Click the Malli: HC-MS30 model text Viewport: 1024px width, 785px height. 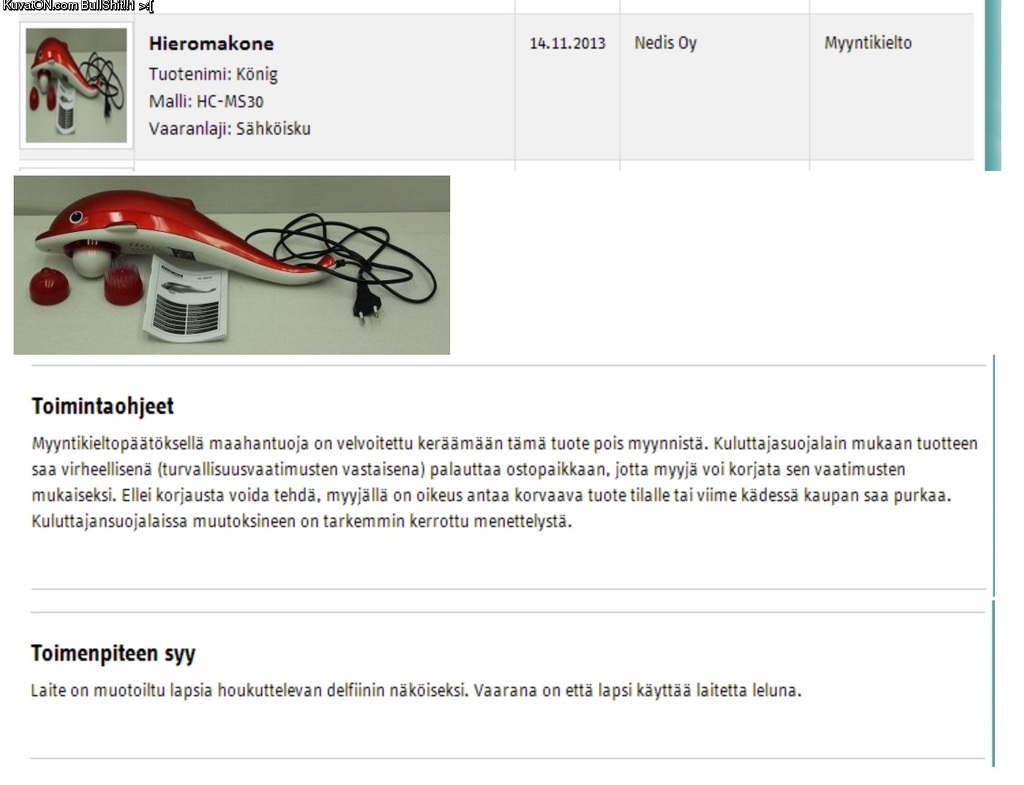point(206,101)
